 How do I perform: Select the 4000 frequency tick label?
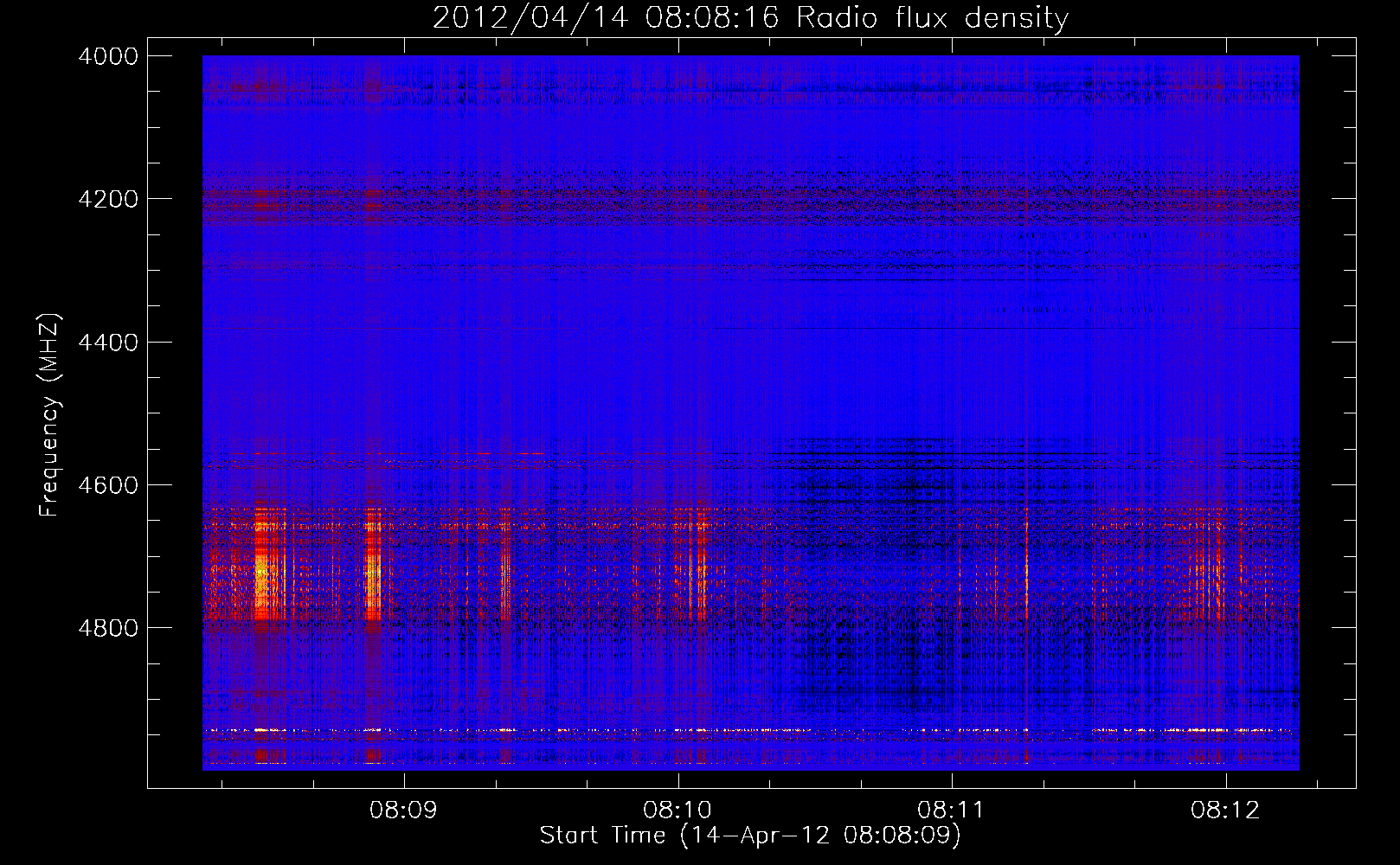coord(108,56)
